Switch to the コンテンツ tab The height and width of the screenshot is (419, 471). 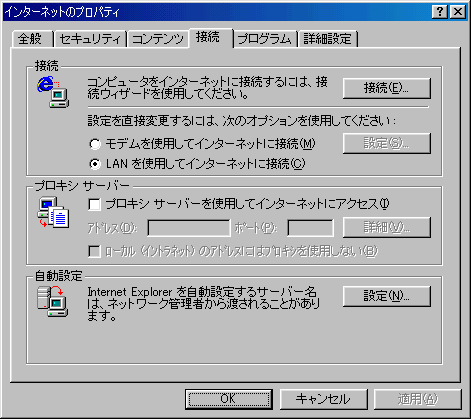(158, 39)
